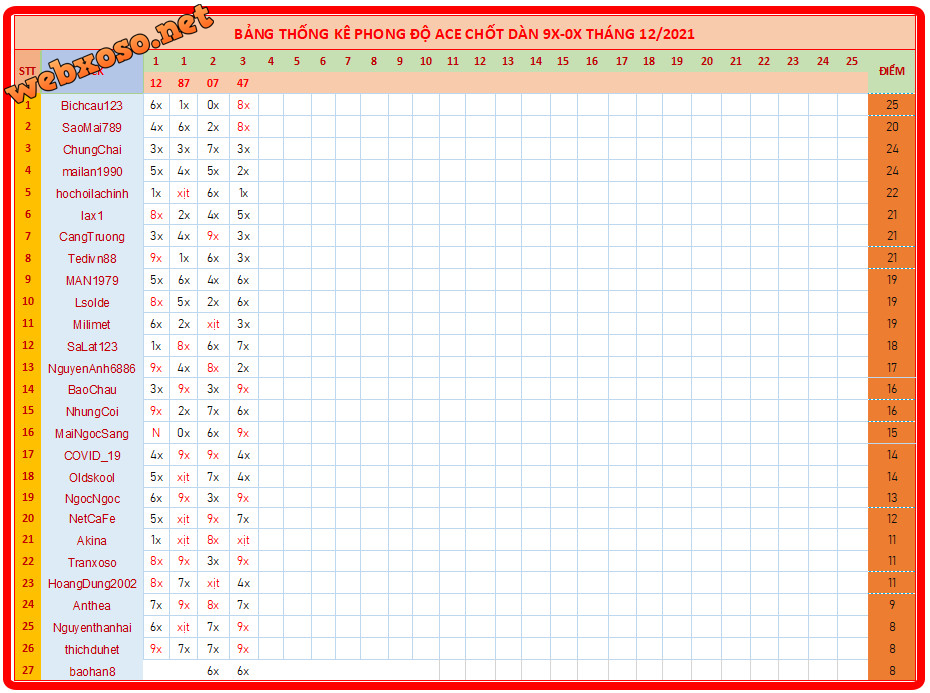Image resolution: width=930 pixels, height=693 pixels.
Task: Click the SaLat123 name cell
Action: 92,346
